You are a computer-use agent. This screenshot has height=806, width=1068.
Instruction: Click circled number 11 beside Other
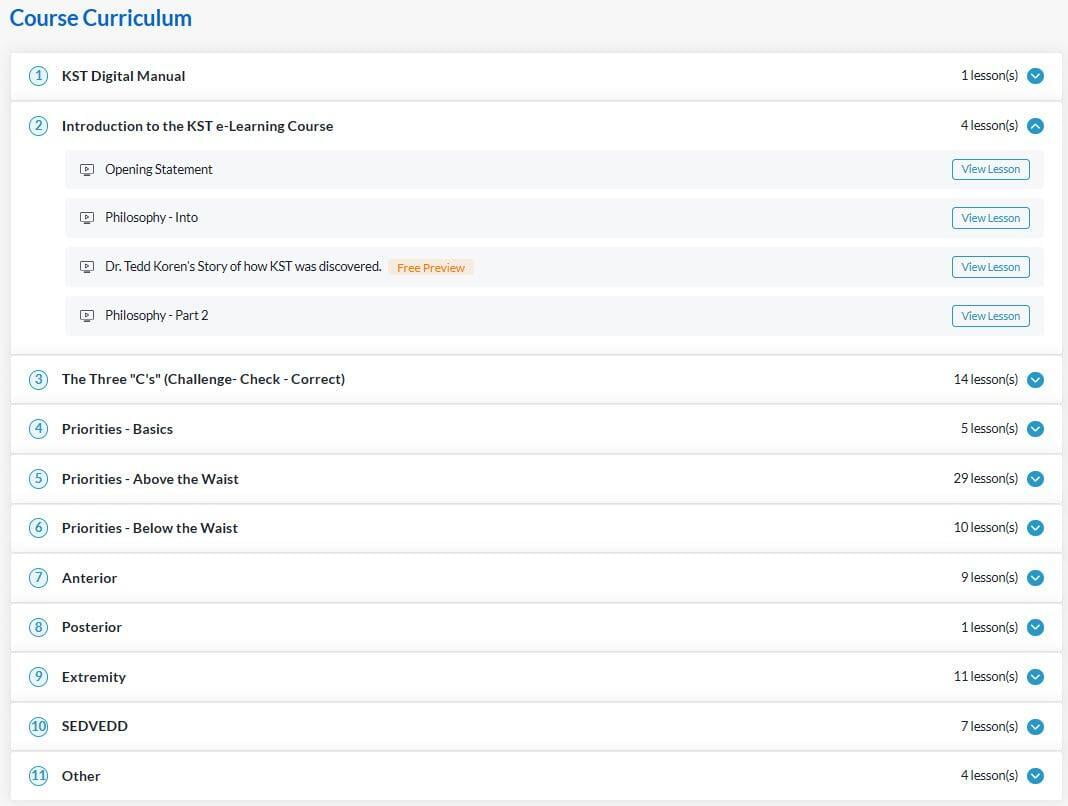tap(38, 776)
